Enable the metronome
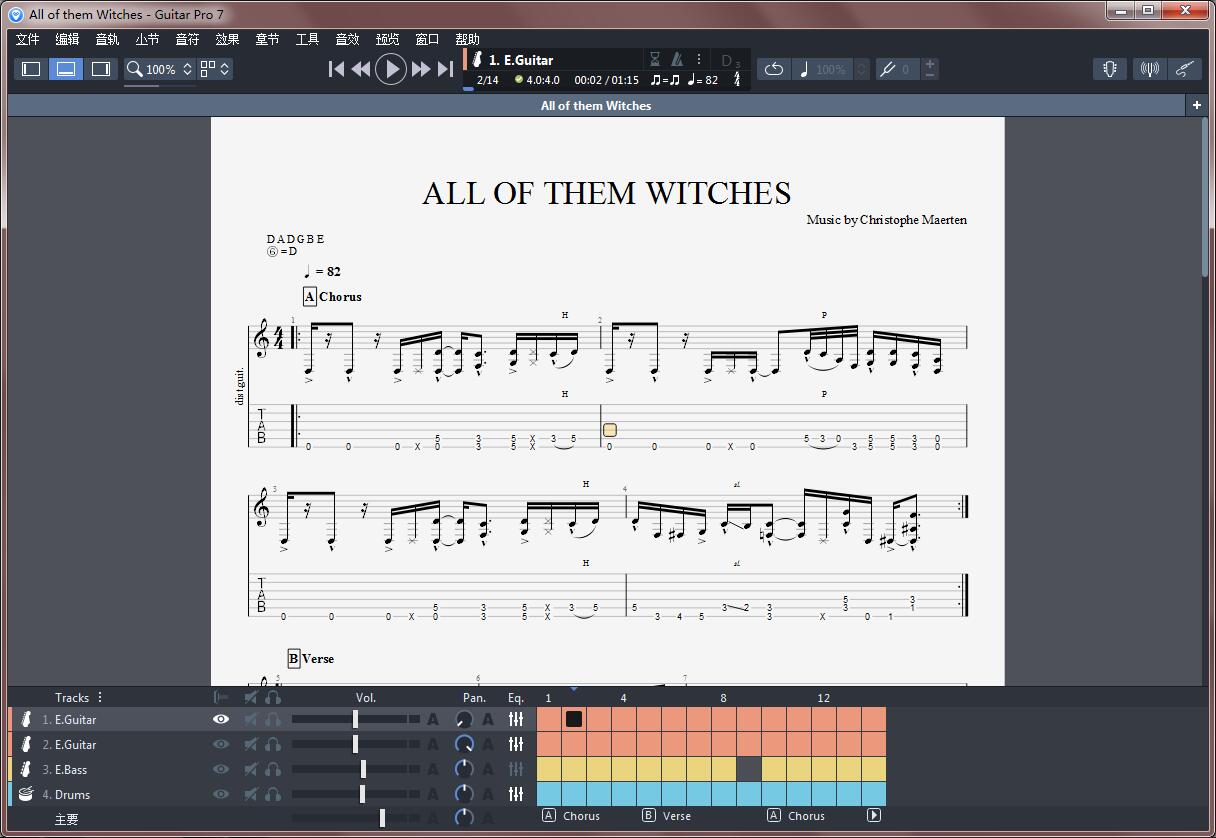This screenshot has height=838, width=1216. pyautogui.click(x=678, y=60)
